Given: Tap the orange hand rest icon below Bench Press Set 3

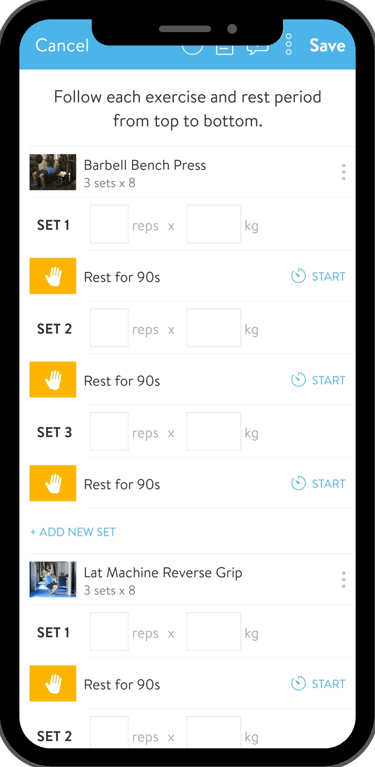Looking at the screenshot, I should tap(53, 483).
